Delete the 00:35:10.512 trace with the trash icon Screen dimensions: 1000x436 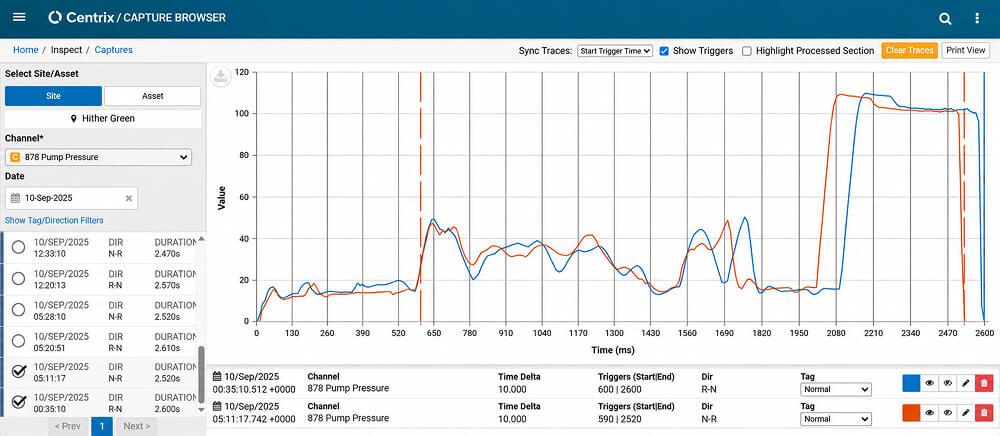point(984,383)
